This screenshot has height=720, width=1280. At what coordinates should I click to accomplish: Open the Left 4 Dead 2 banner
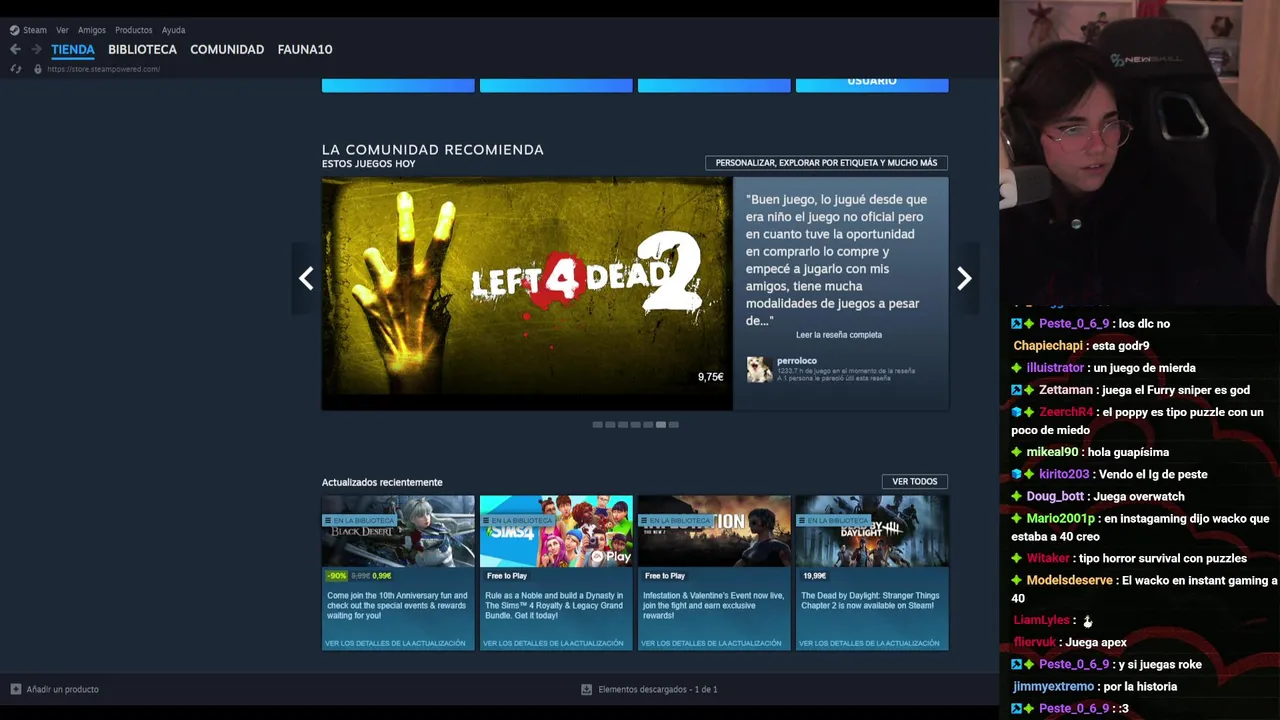(527, 293)
